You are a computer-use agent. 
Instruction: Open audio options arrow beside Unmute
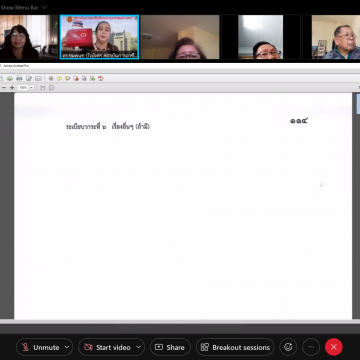tap(67, 347)
